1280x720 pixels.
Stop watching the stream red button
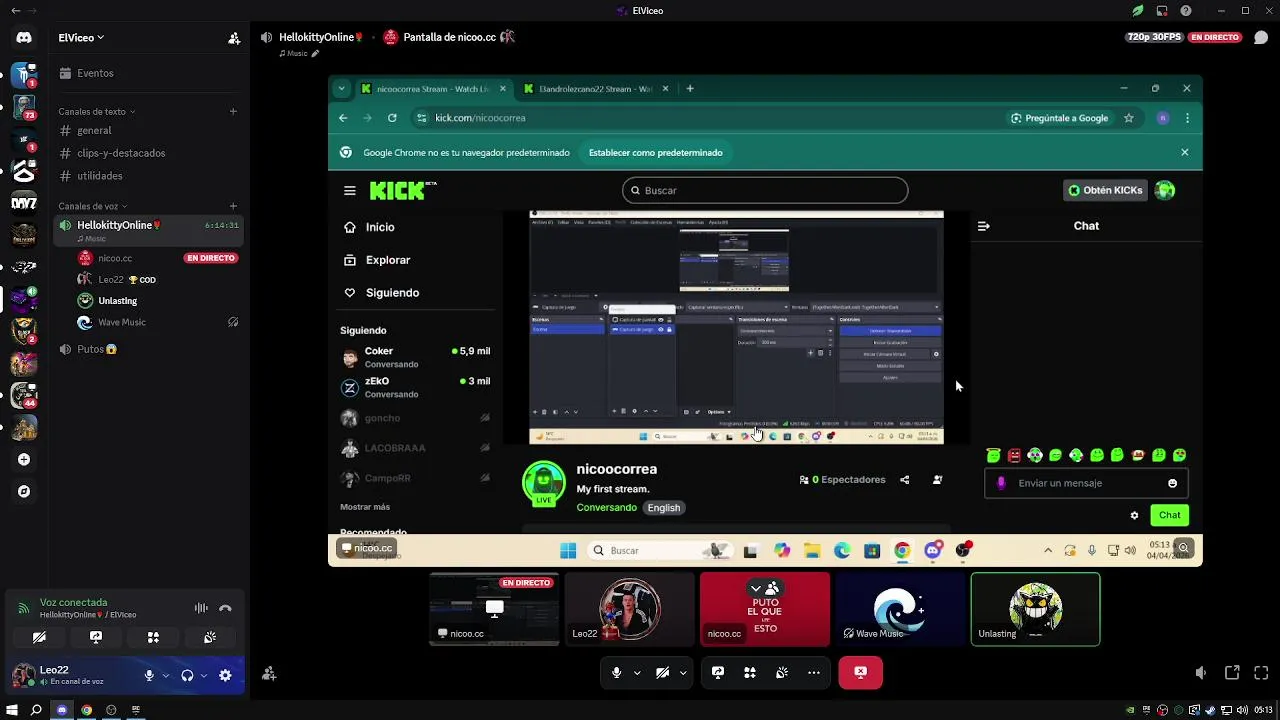pos(861,673)
